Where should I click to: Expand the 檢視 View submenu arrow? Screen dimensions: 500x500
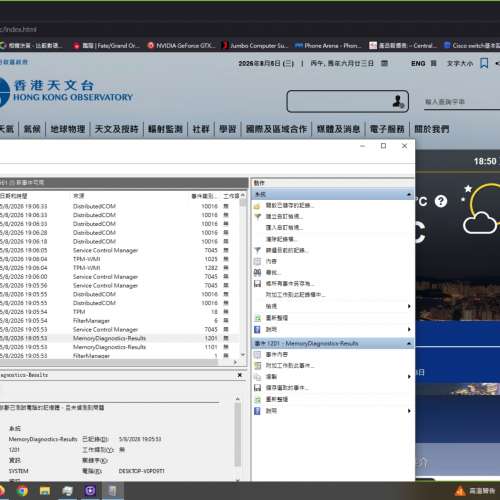click(x=409, y=306)
